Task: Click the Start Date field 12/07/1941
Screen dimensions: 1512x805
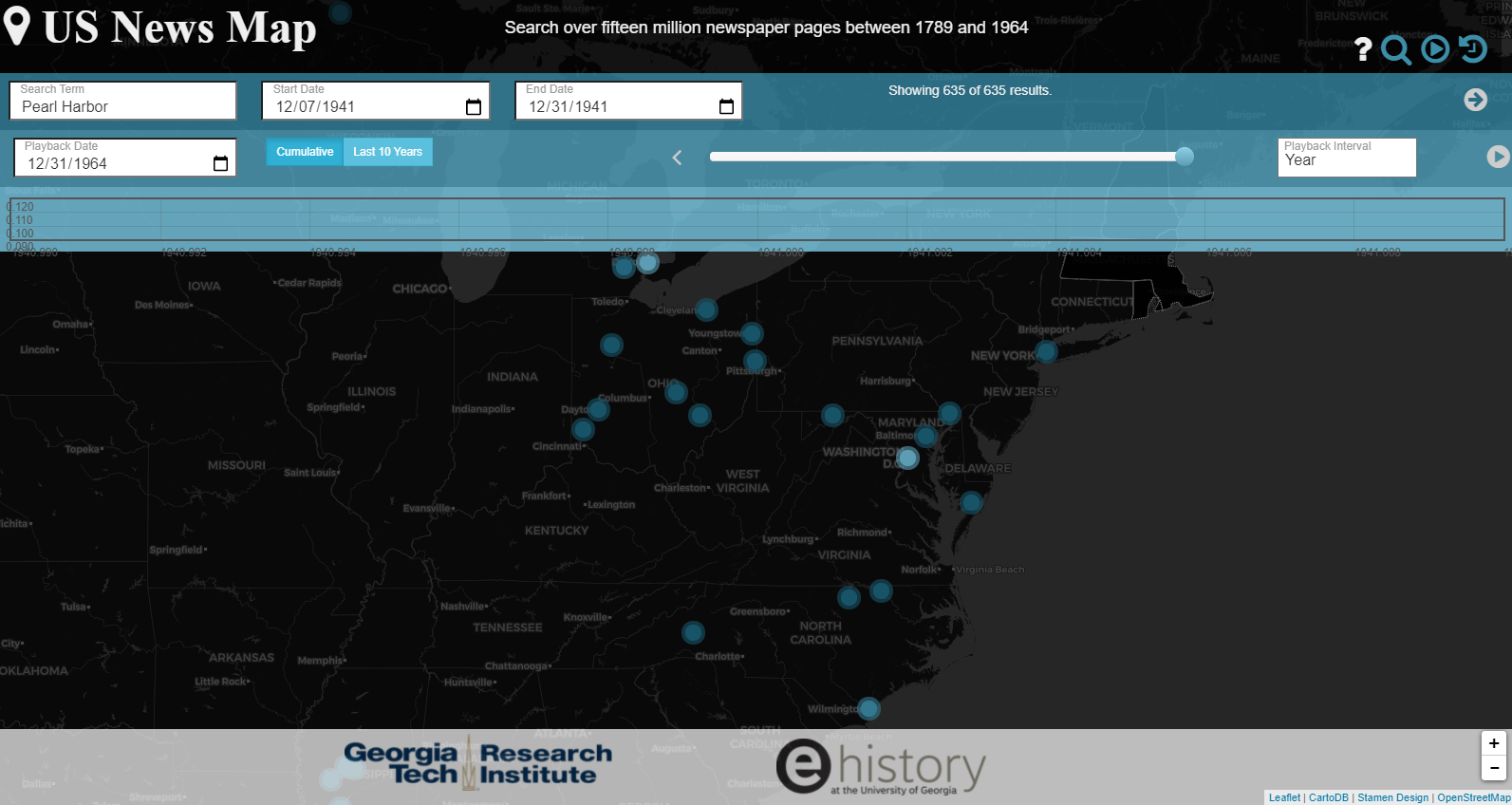Action: 376,101
